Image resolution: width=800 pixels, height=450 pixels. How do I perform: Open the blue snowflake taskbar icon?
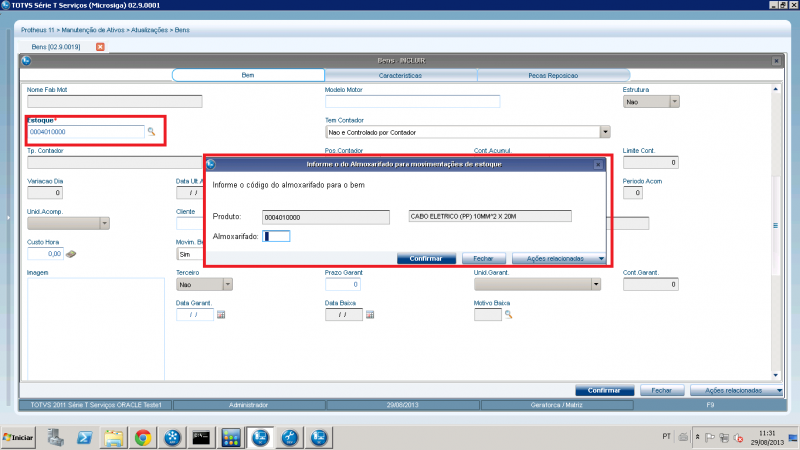pos(172,437)
